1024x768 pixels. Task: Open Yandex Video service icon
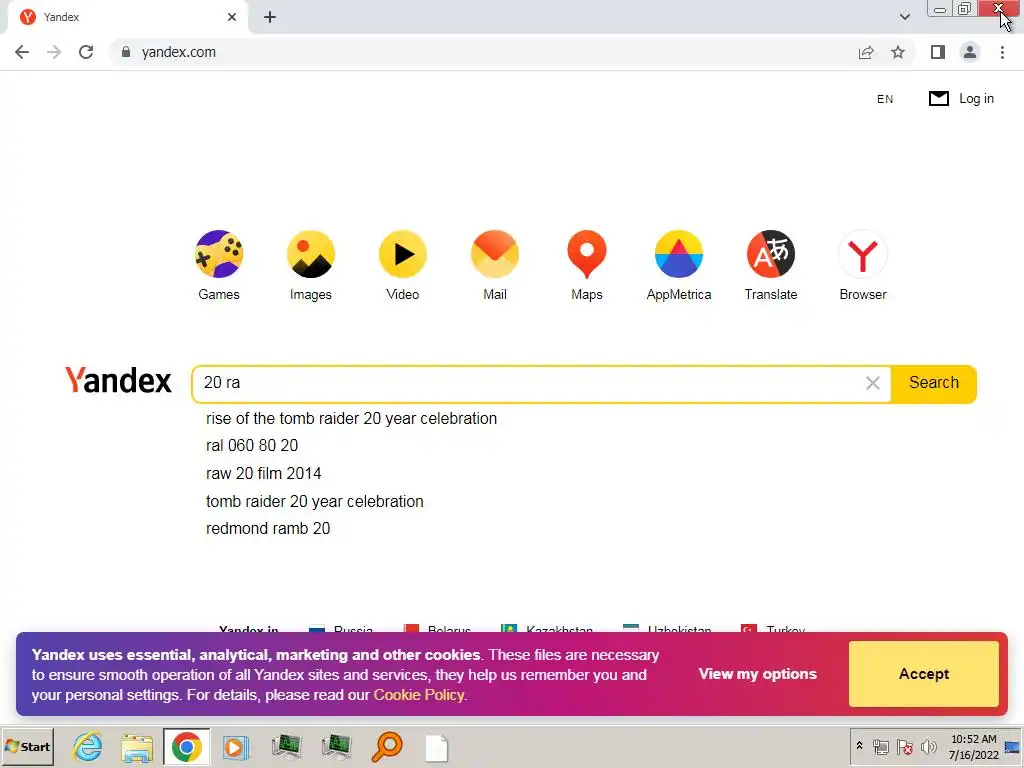tap(403, 255)
